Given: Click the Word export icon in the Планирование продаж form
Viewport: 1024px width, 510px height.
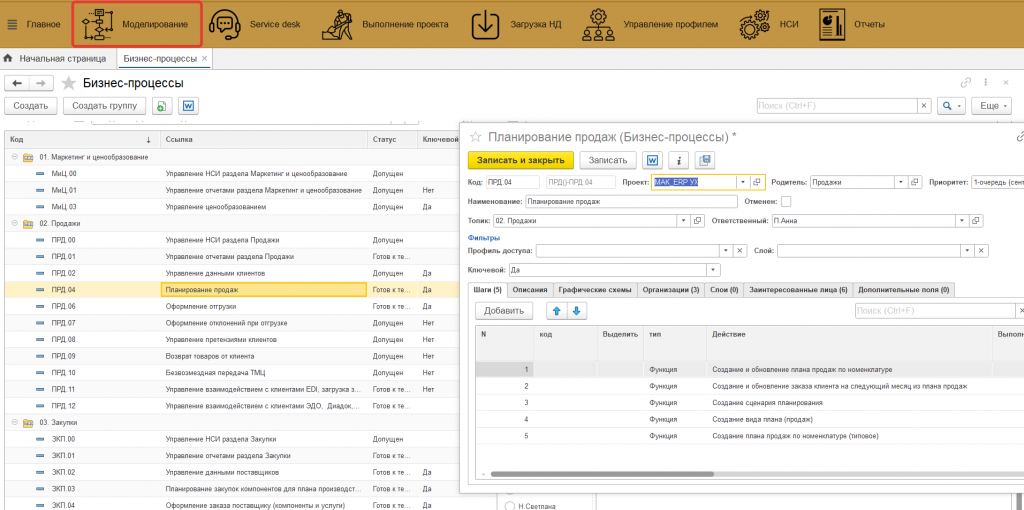Looking at the screenshot, I should click(x=653, y=160).
